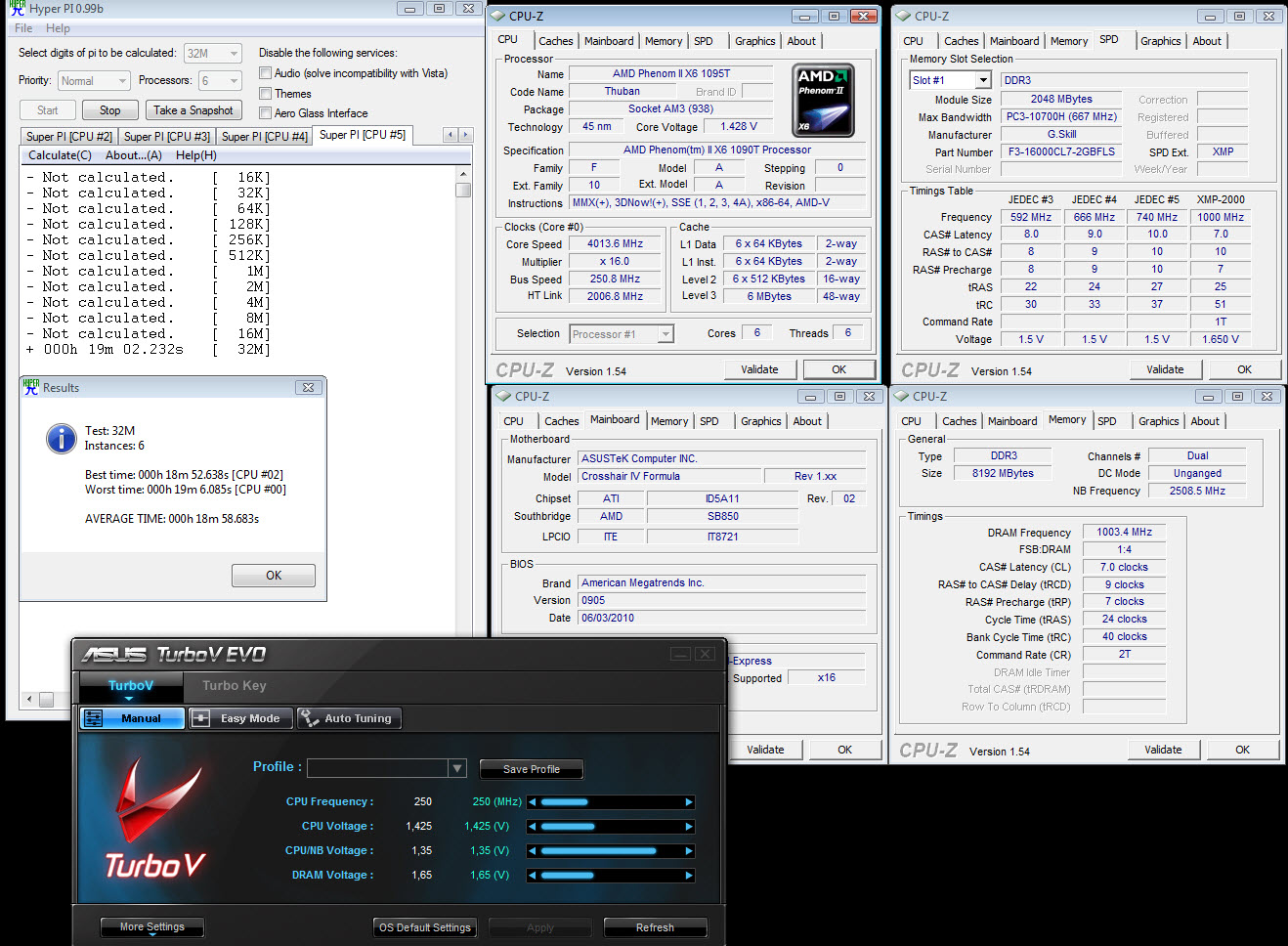This screenshot has width=1288, height=946.
Task: Click Save Profile in TurboV EVO
Action: click(532, 769)
